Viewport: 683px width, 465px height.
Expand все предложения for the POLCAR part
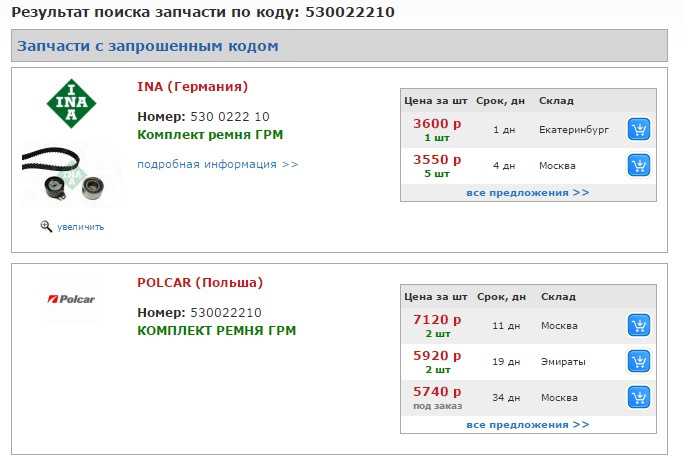pyautogui.click(x=527, y=424)
